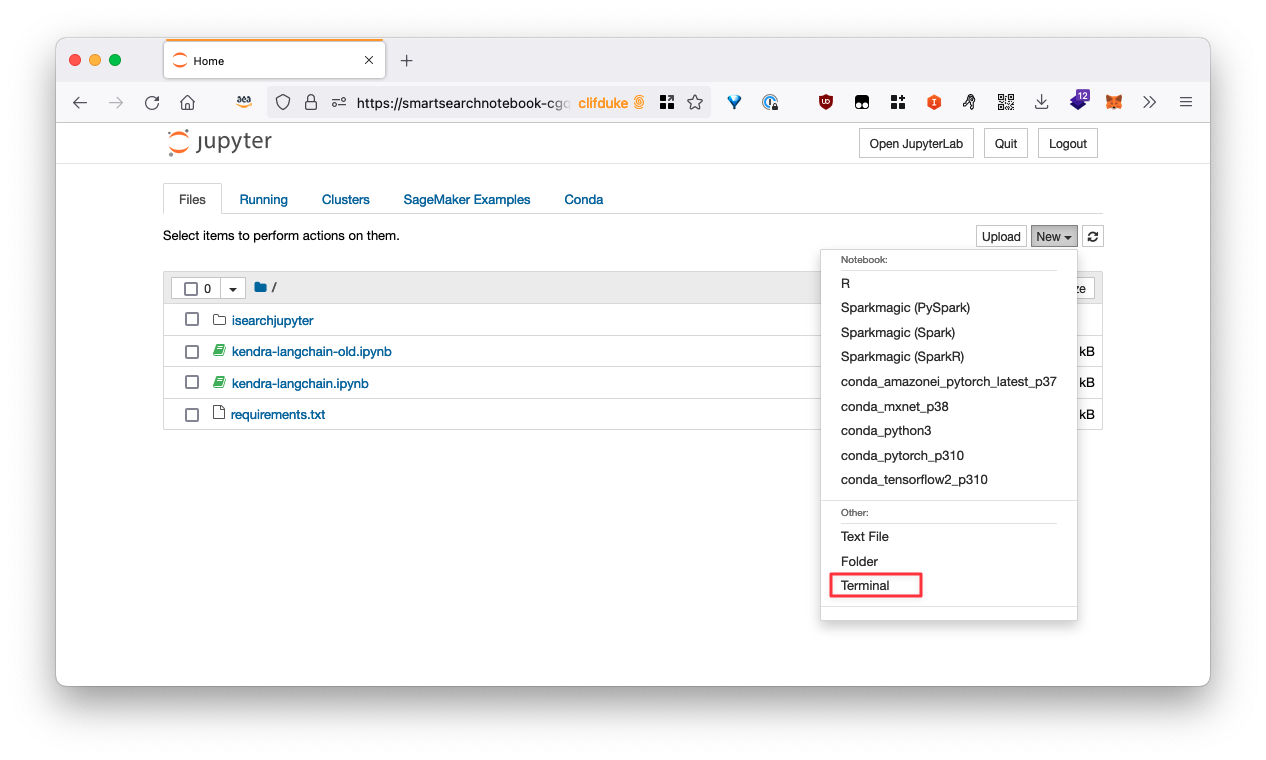Click the Open JupyterLab button
The image size is (1266, 760).
(916, 144)
